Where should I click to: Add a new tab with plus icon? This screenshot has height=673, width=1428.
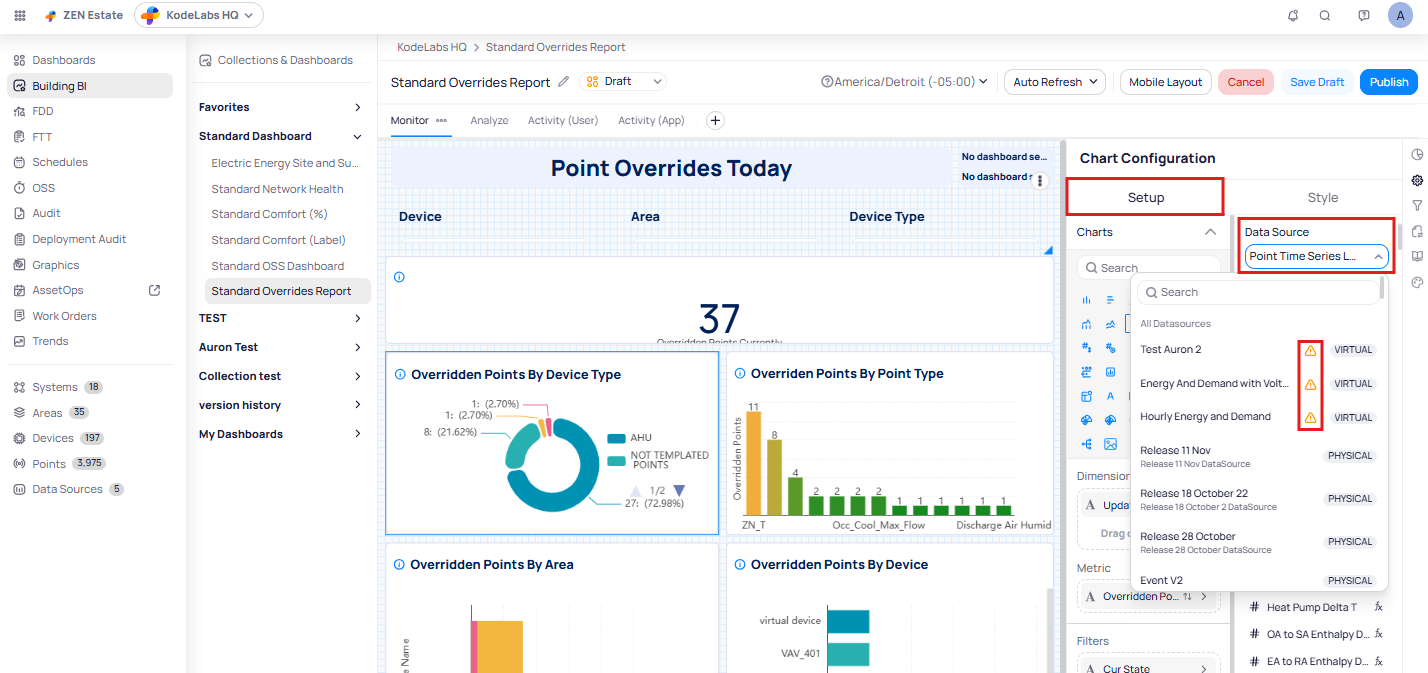[715, 120]
